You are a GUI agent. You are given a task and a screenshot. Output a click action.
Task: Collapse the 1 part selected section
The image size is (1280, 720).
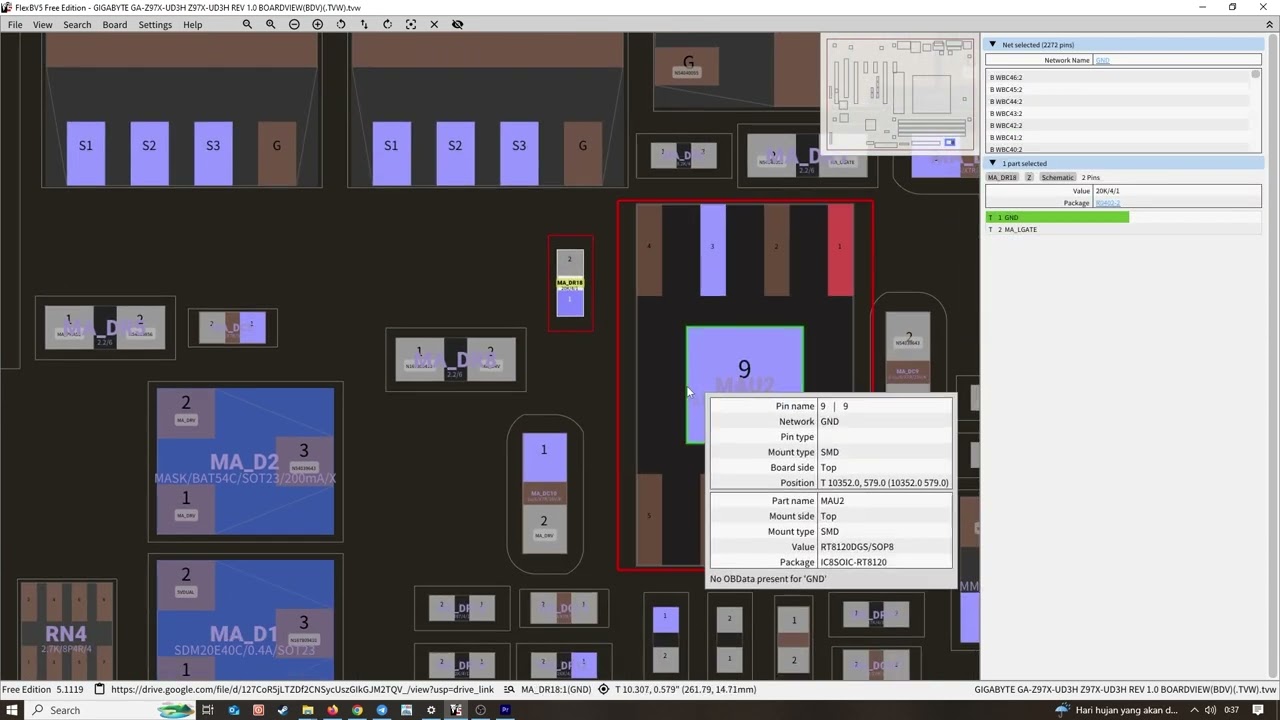click(x=992, y=163)
